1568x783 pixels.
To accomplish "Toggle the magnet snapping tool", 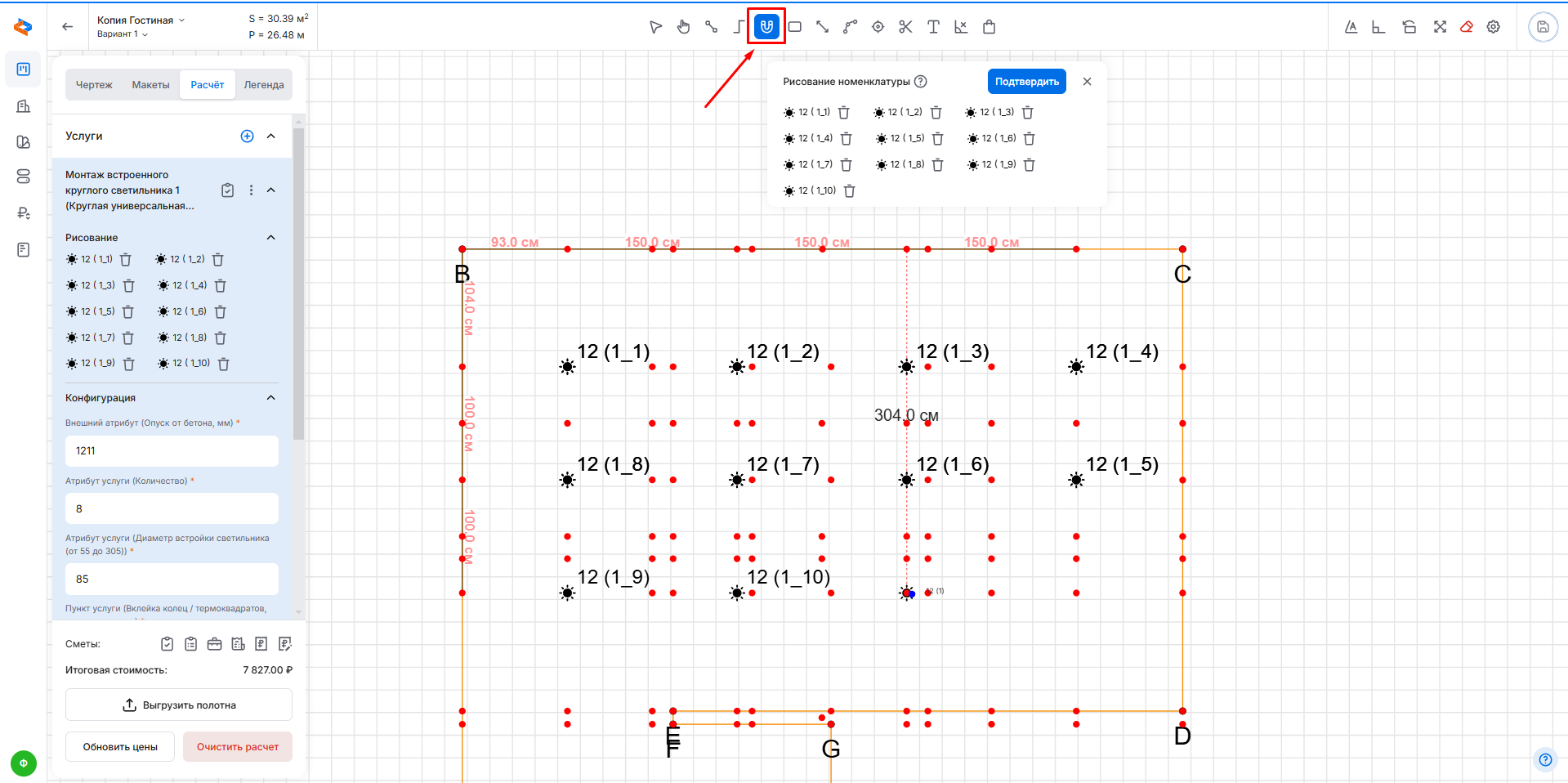I will click(x=766, y=27).
